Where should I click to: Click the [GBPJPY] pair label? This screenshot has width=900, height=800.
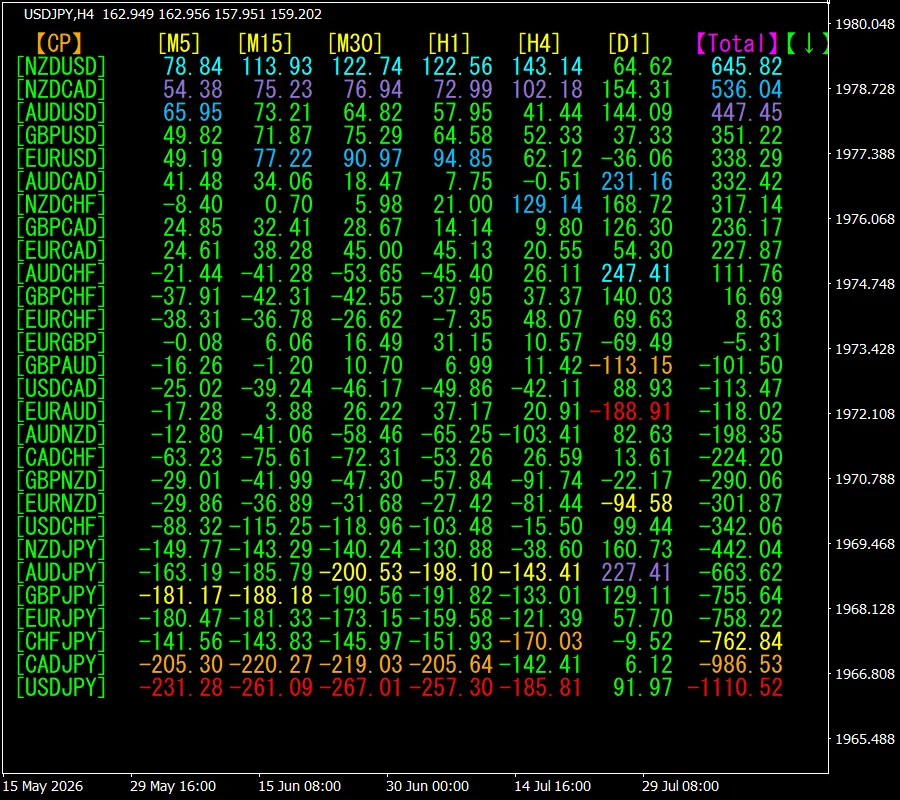pyautogui.click(x=61, y=595)
